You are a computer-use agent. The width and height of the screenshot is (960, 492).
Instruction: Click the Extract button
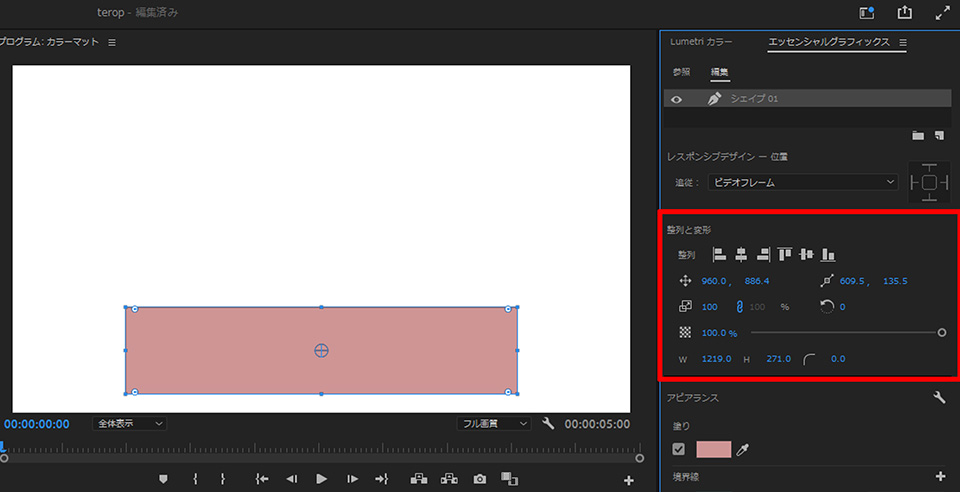[x=449, y=479]
